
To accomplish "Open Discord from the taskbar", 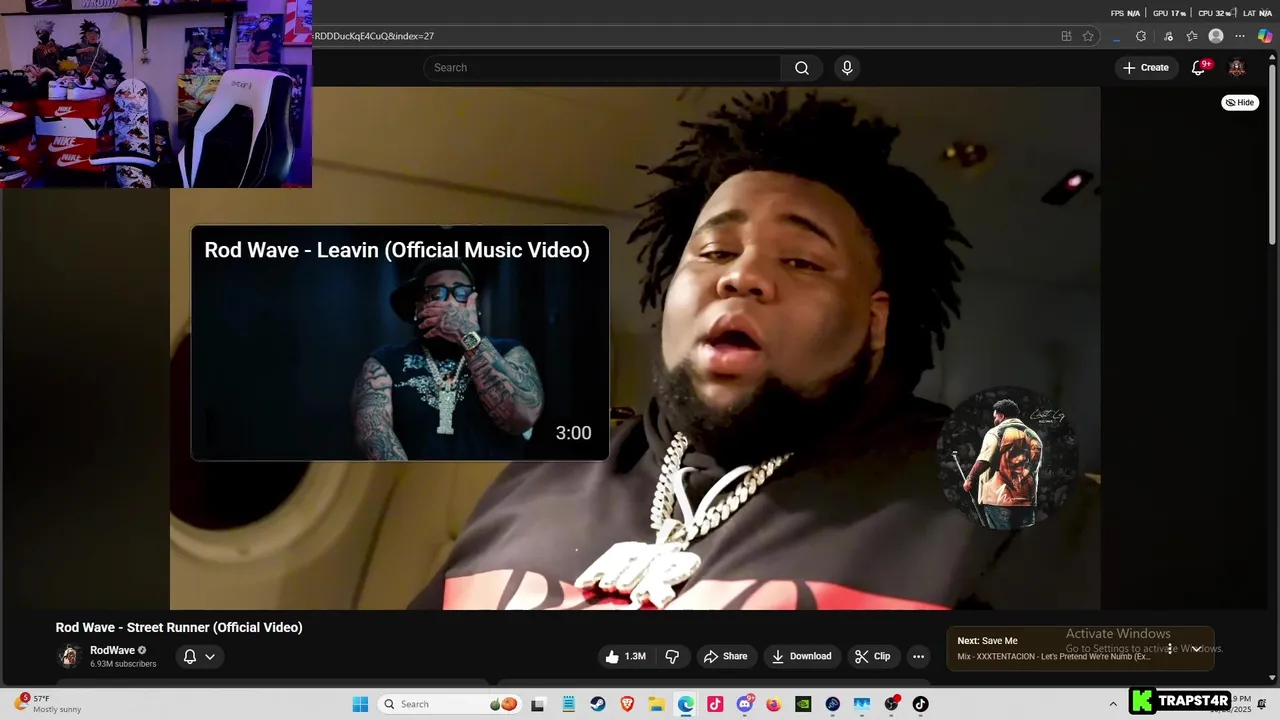I will click(x=745, y=704).
